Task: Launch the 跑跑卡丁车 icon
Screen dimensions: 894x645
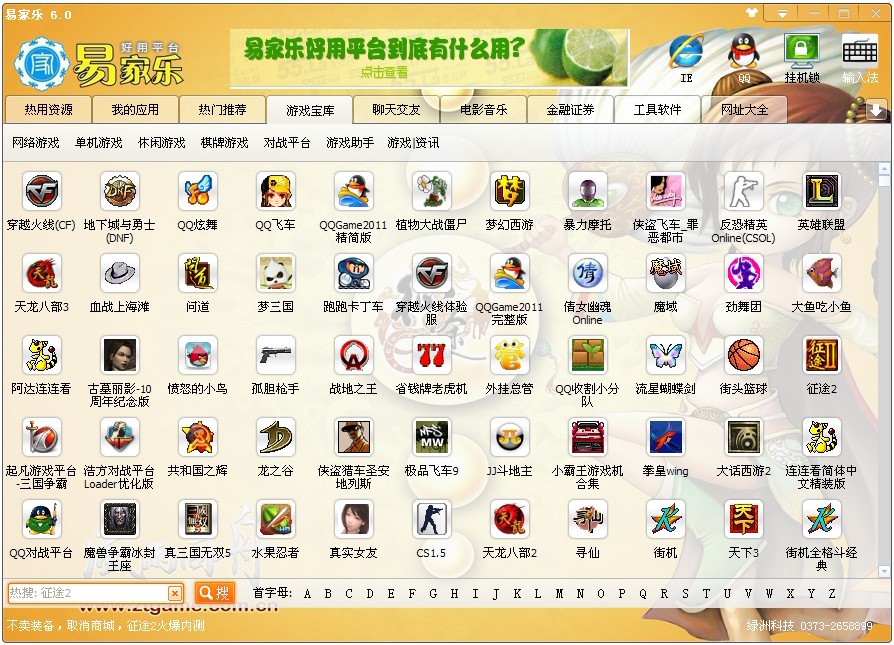Action: point(353,274)
